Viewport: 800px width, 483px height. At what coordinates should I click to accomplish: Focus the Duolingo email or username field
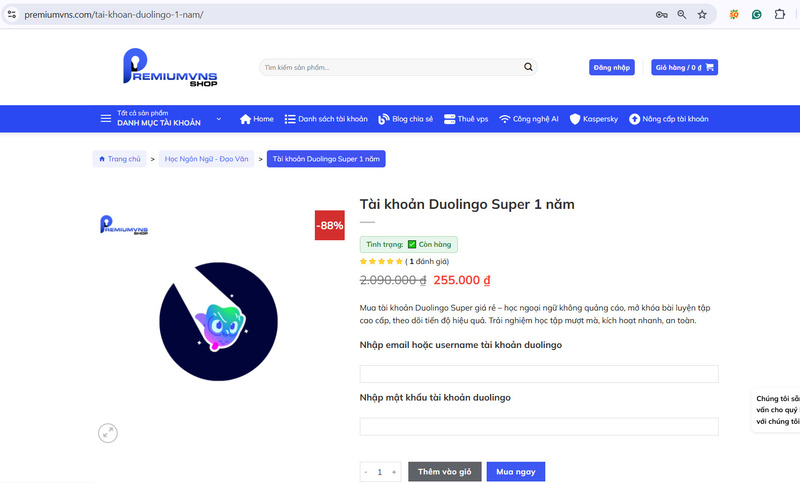(x=539, y=374)
